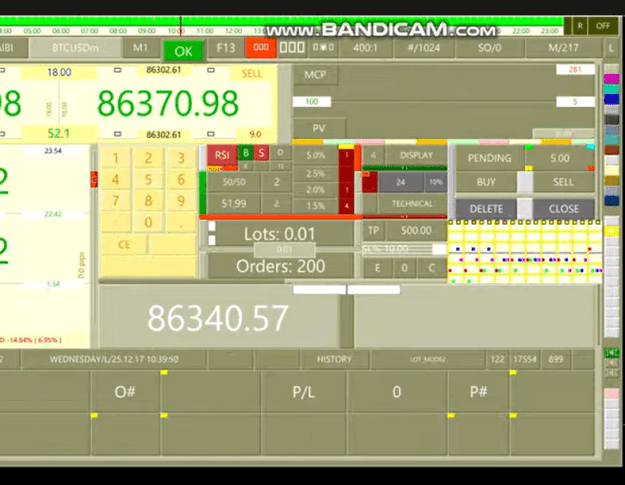The image size is (625, 485).
Task: Click the three white rectangles icon
Action: click(x=292, y=47)
